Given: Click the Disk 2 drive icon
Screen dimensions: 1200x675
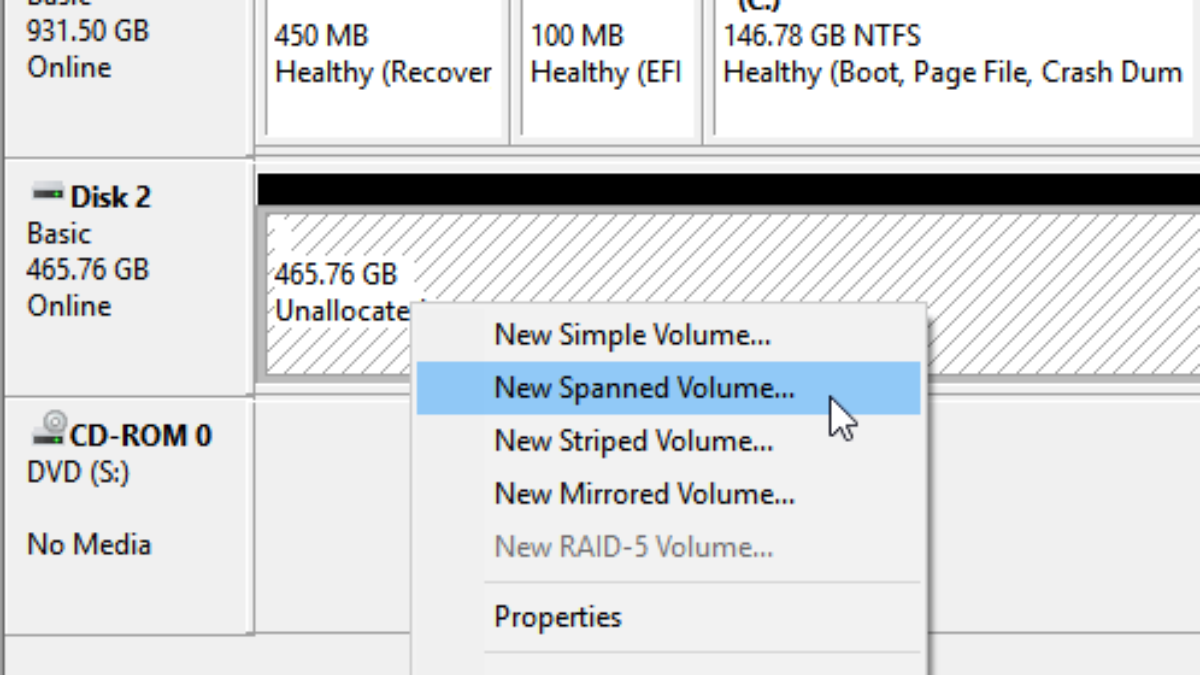Looking at the screenshot, I should click(47, 192).
